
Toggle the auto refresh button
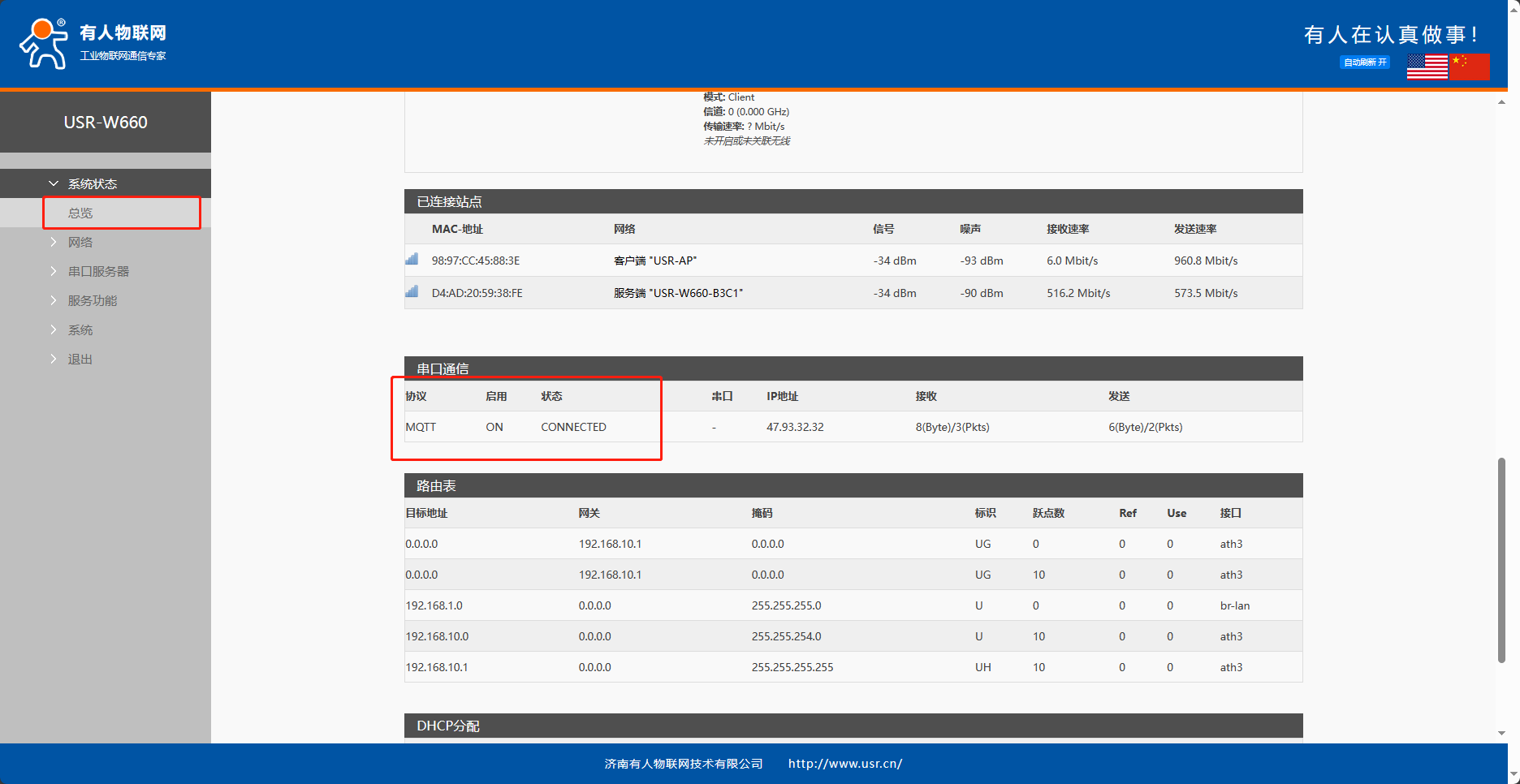click(x=1364, y=62)
